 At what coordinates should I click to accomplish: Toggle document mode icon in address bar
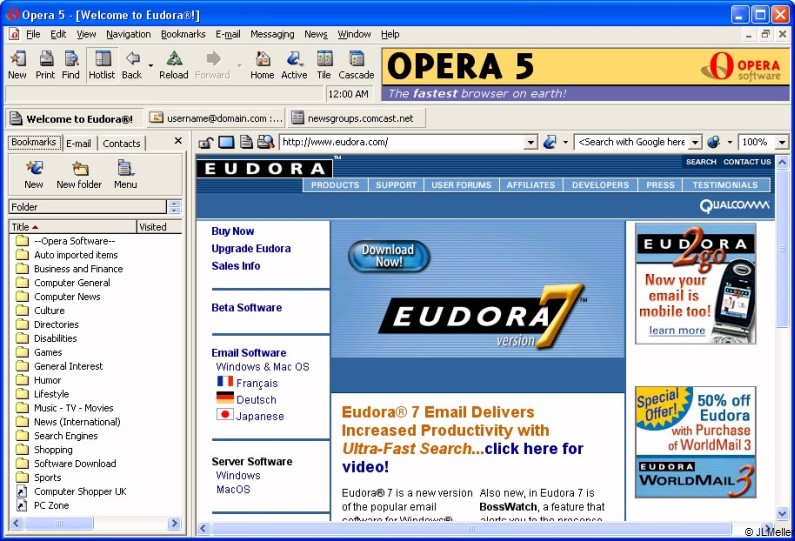pos(246,142)
